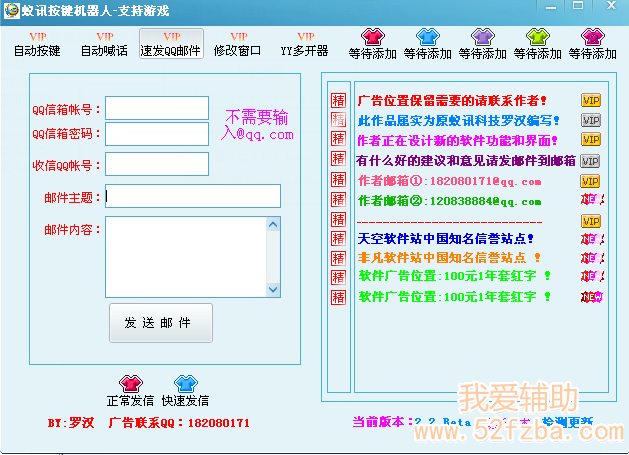
Task: Click the 检测更新 link
Action: coord(567,421)
